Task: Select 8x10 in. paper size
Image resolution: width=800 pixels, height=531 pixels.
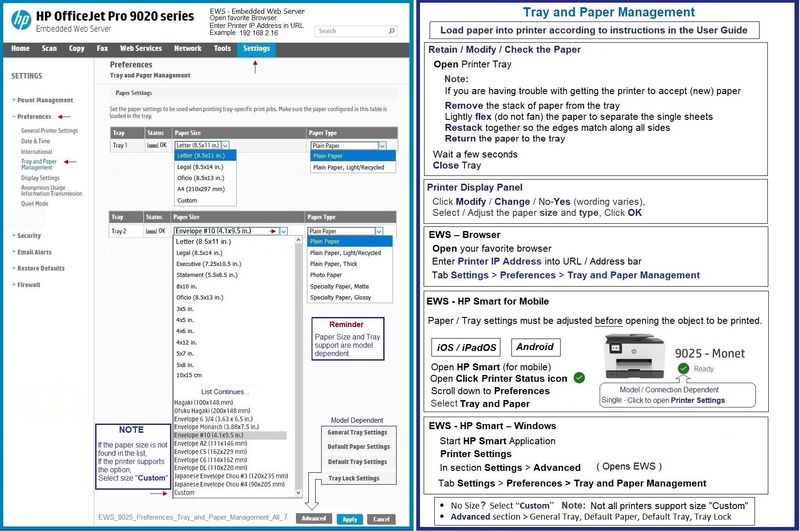Action: pos(187,286)
